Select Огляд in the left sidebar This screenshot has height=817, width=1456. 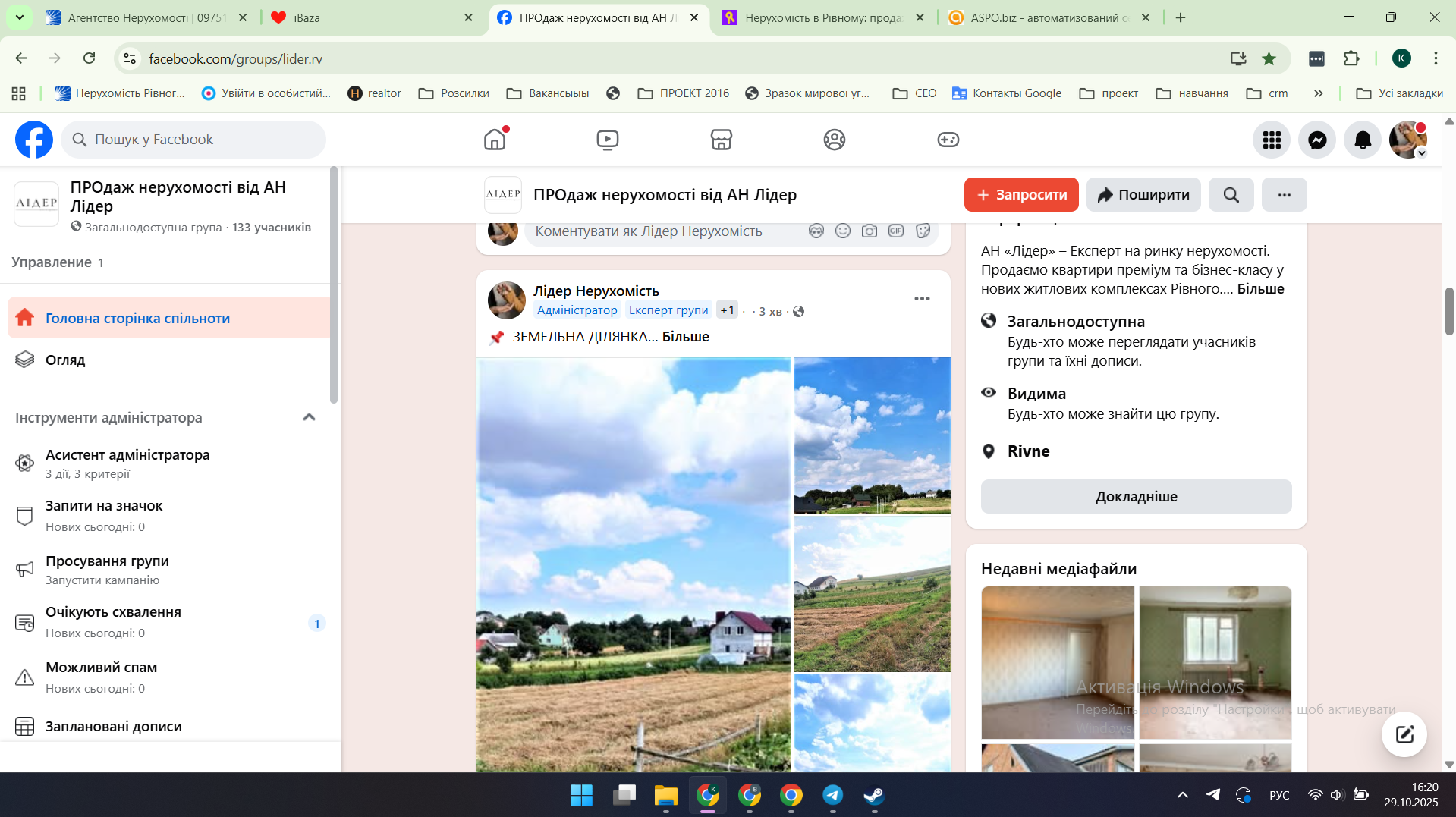coord(65,360)
